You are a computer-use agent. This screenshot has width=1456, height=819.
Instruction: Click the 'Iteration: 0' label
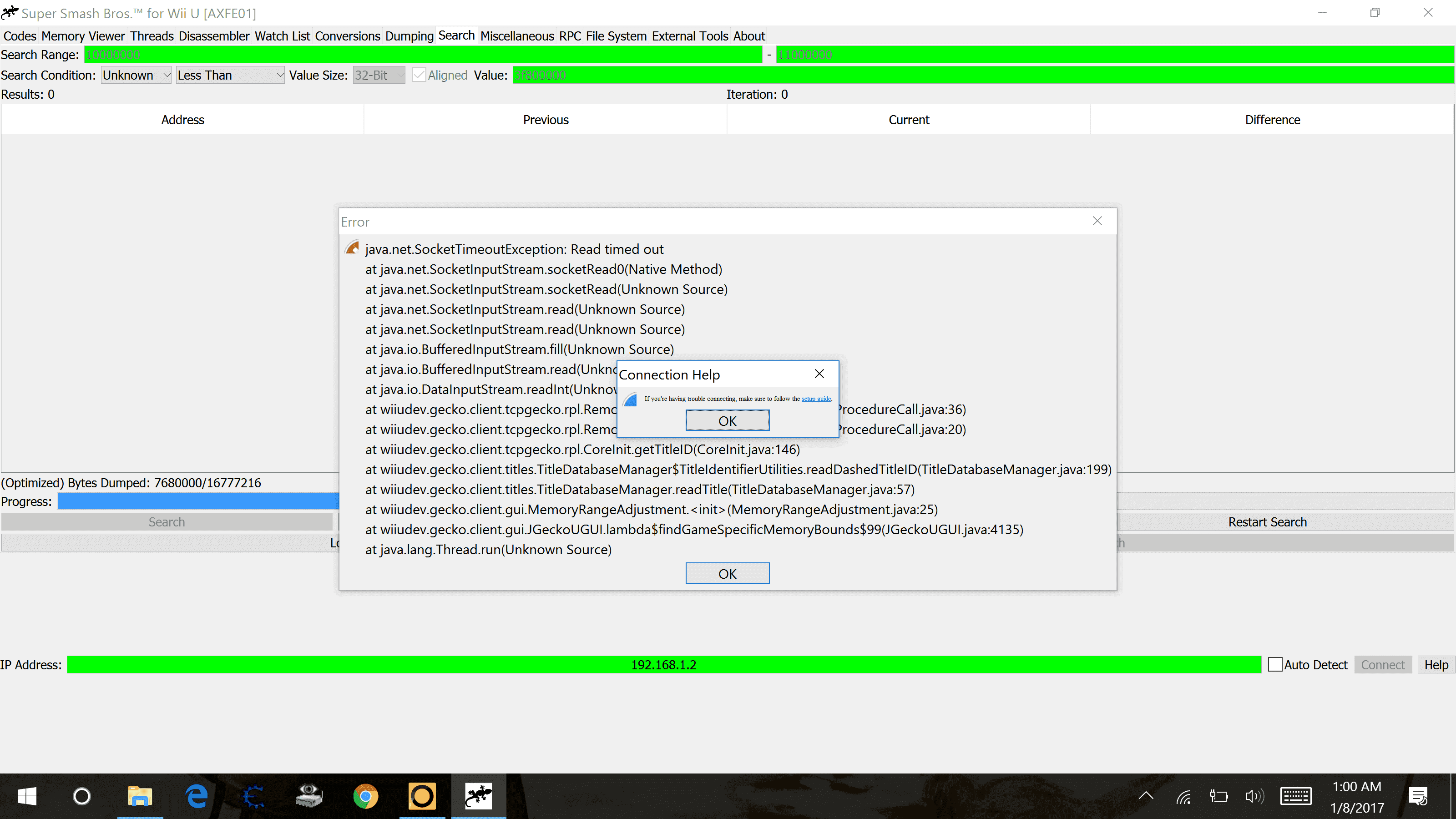(757, 94)
